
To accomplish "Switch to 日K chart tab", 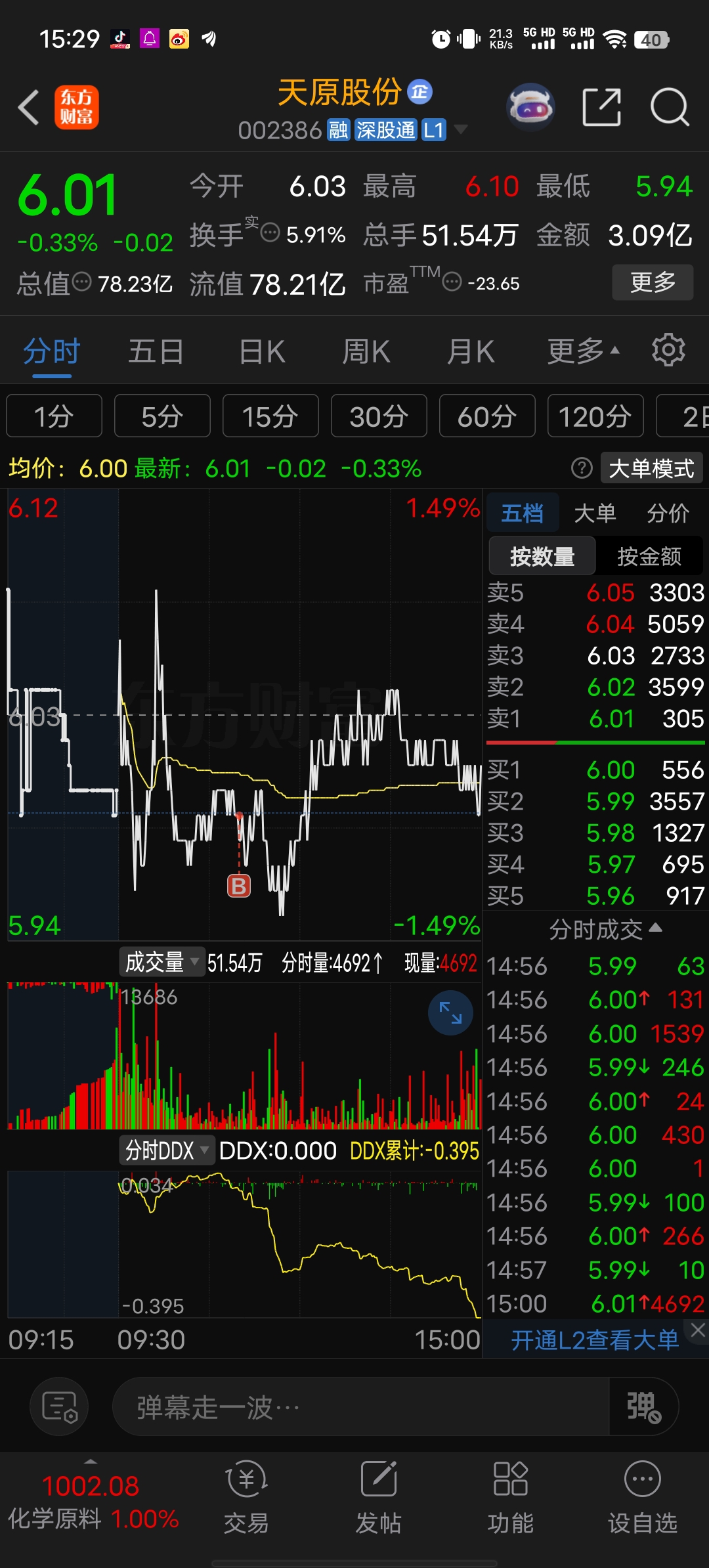I will coord(262,351).
